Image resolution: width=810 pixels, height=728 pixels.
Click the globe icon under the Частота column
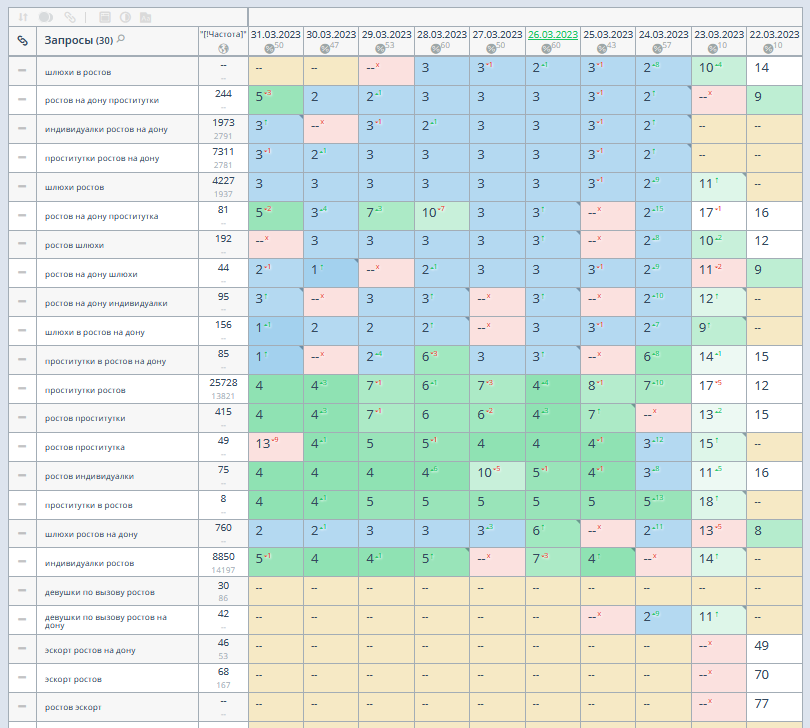click(x=222, y=48)
